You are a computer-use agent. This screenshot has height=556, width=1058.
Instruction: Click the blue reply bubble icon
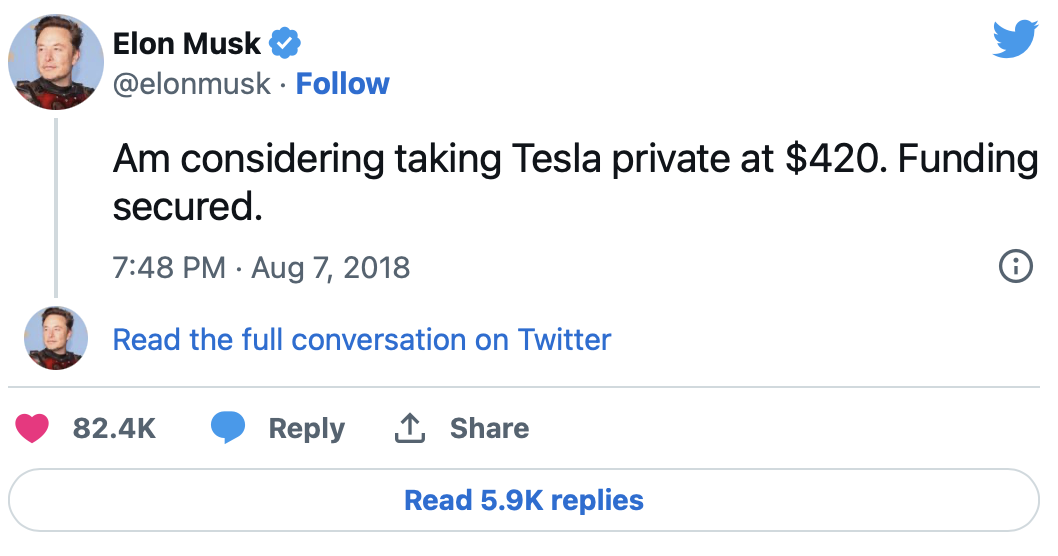pos(228,428)
